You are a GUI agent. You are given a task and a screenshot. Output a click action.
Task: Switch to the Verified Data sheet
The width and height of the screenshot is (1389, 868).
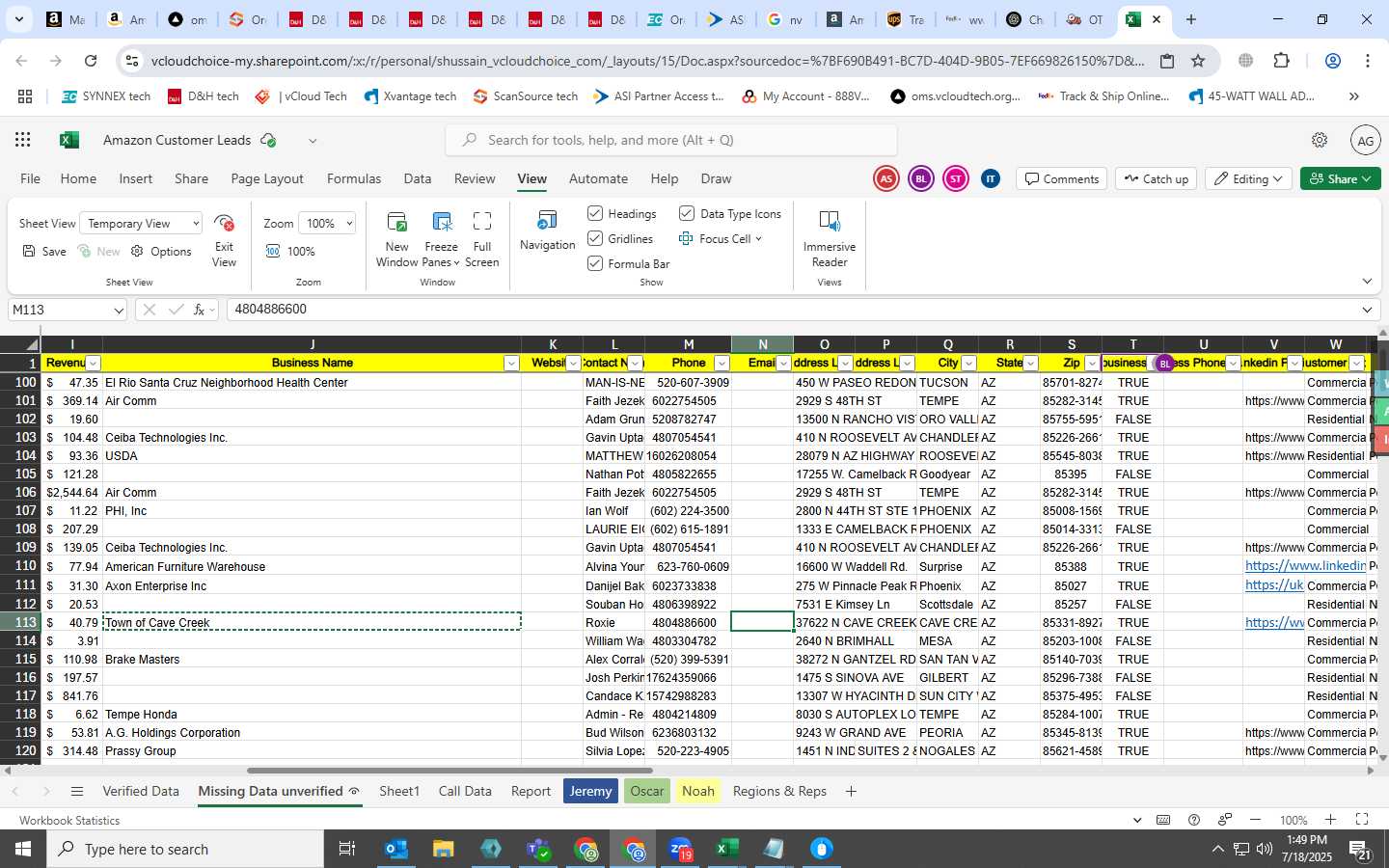click(141, 791)
